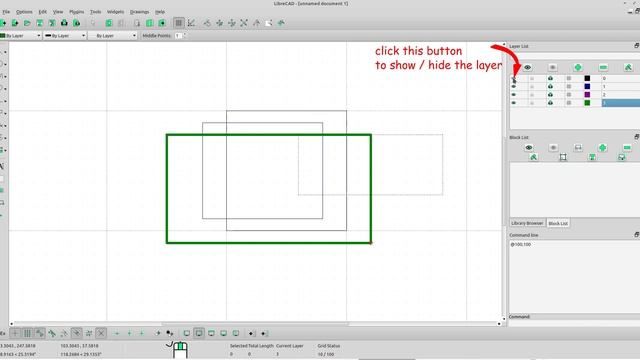This screenshot has width=640, height=360.
Task: Switch to Block List tab
Action: coord(558,223)
